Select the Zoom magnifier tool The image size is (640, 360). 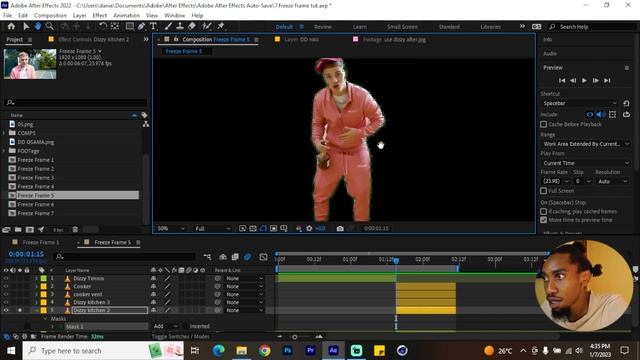tap(49, 26)
